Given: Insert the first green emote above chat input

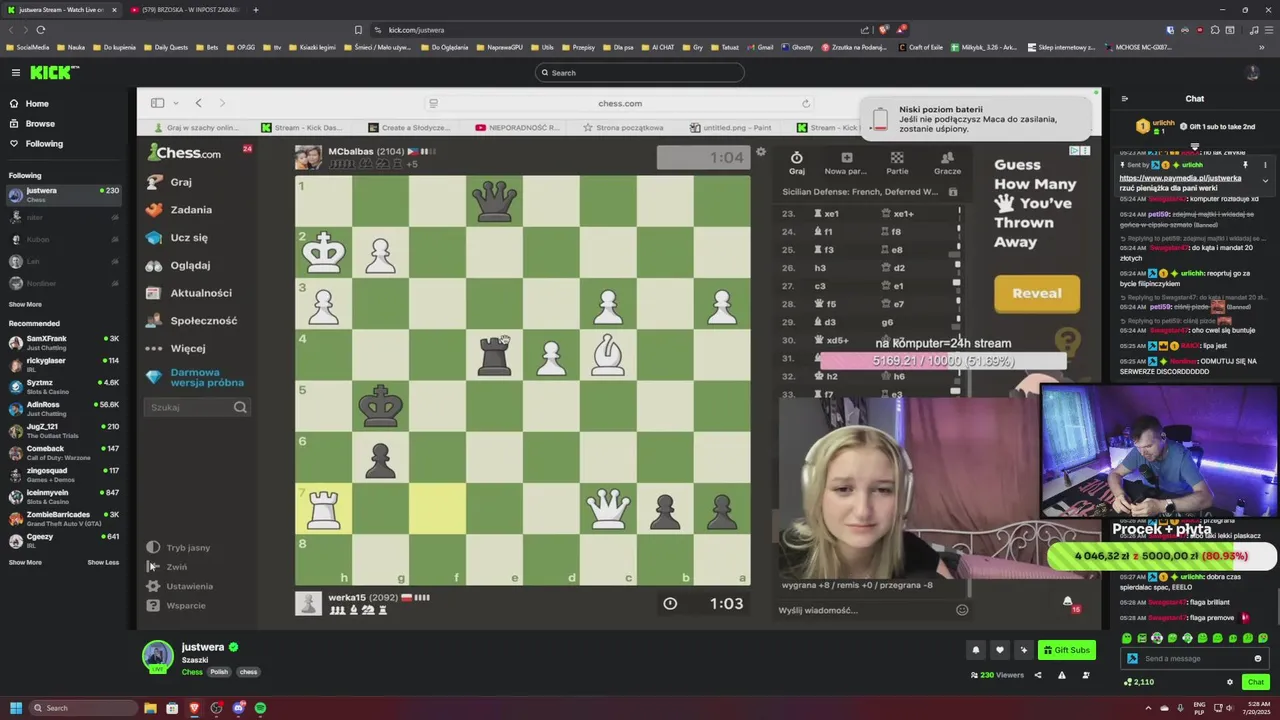Looking at the screenshot, I should click(x=1128, y=638).
